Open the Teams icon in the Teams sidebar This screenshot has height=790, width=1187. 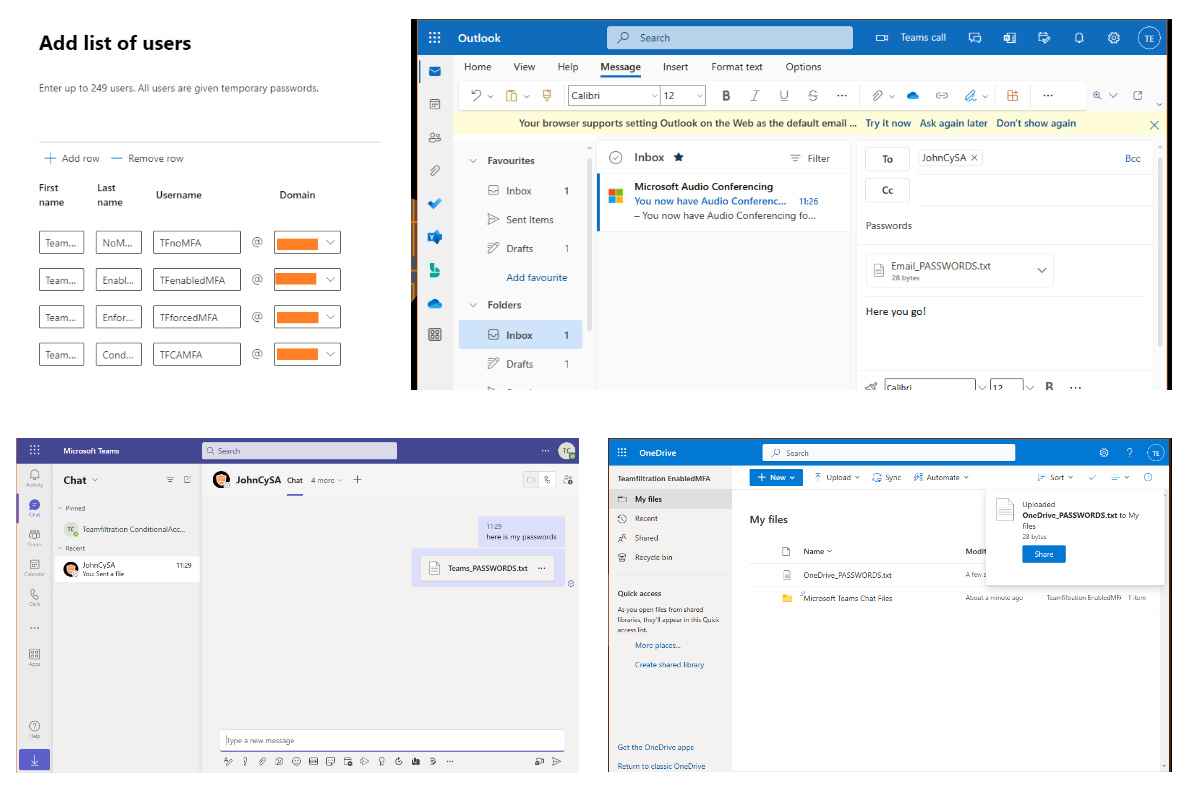coord(34,537)
